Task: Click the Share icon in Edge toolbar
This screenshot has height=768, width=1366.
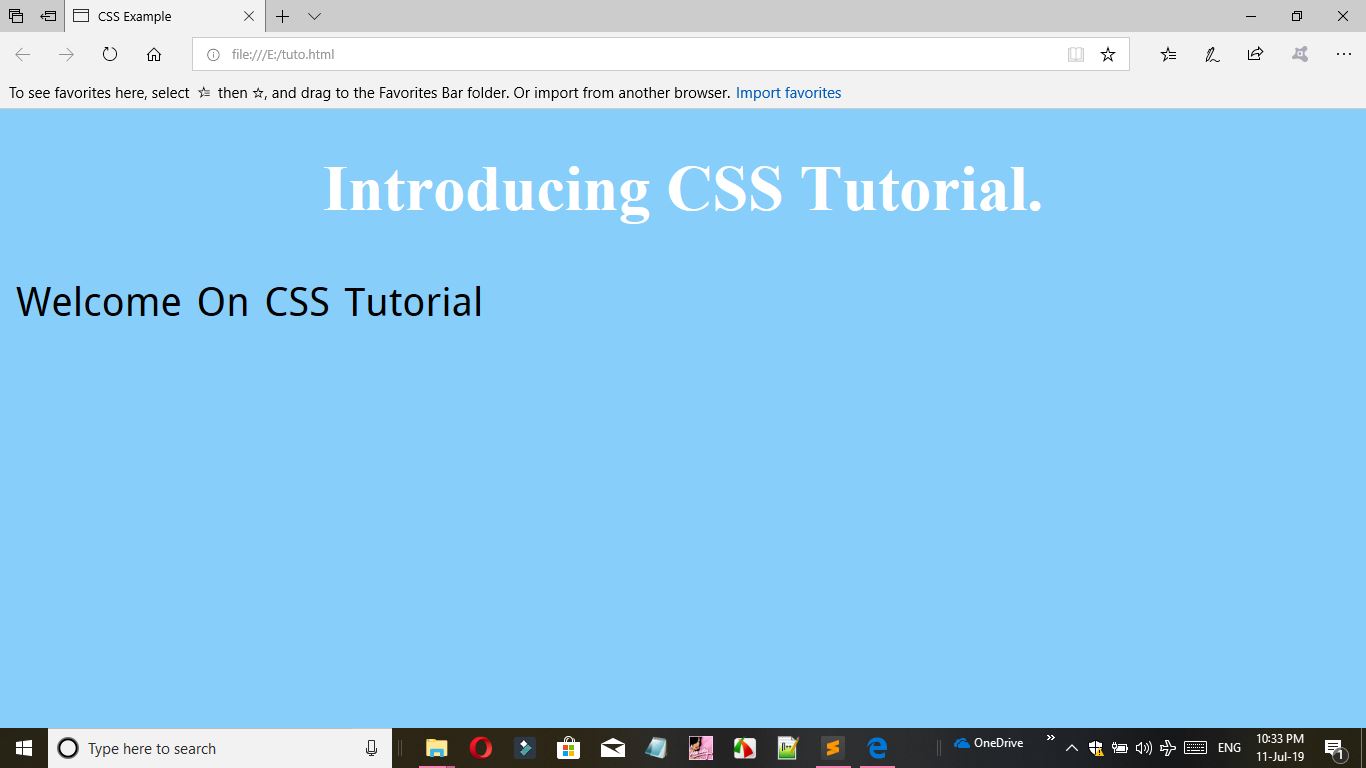Action: click(x=1255, y=55)
